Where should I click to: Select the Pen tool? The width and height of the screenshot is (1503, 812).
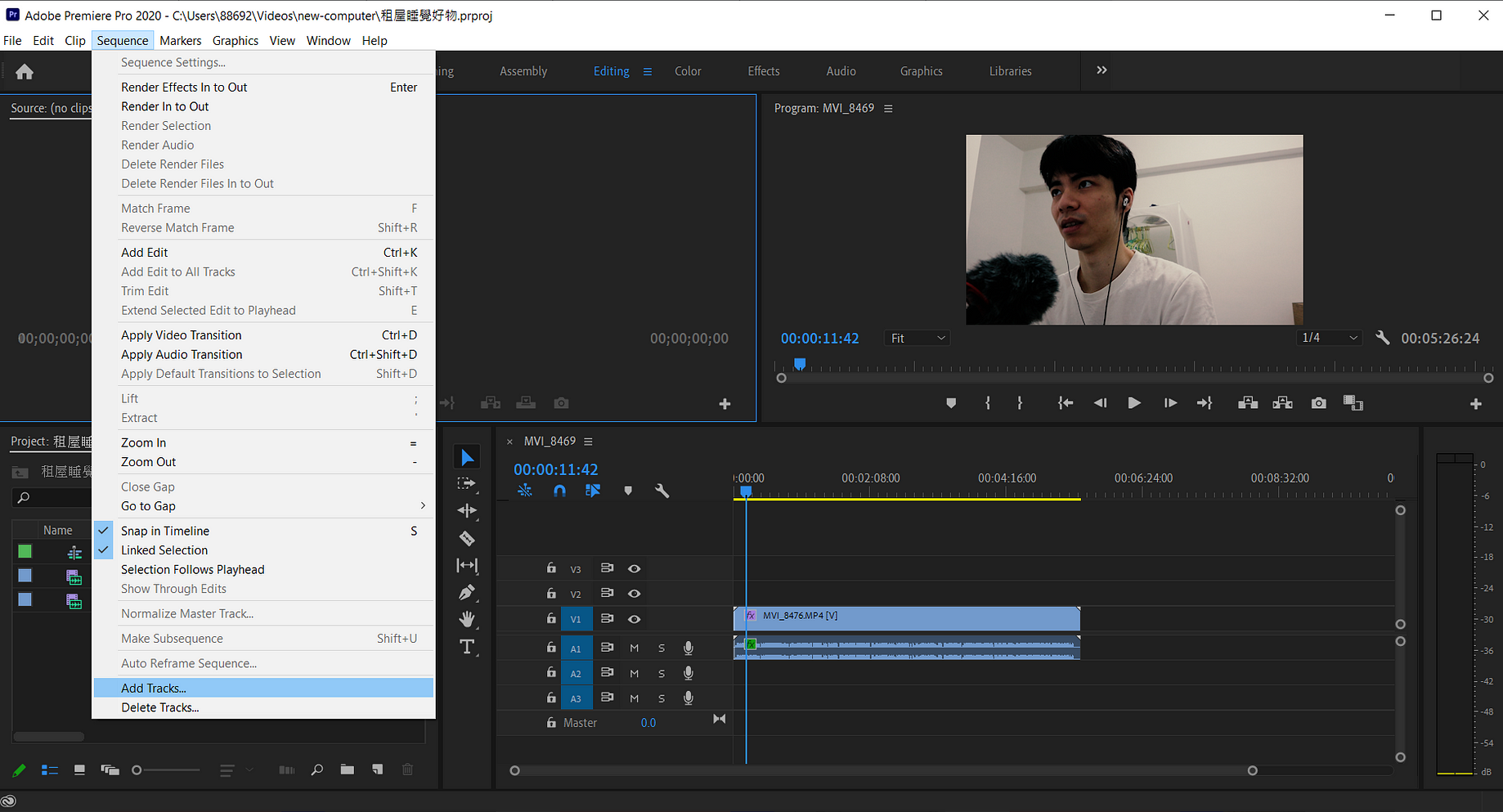pos(467,592)
